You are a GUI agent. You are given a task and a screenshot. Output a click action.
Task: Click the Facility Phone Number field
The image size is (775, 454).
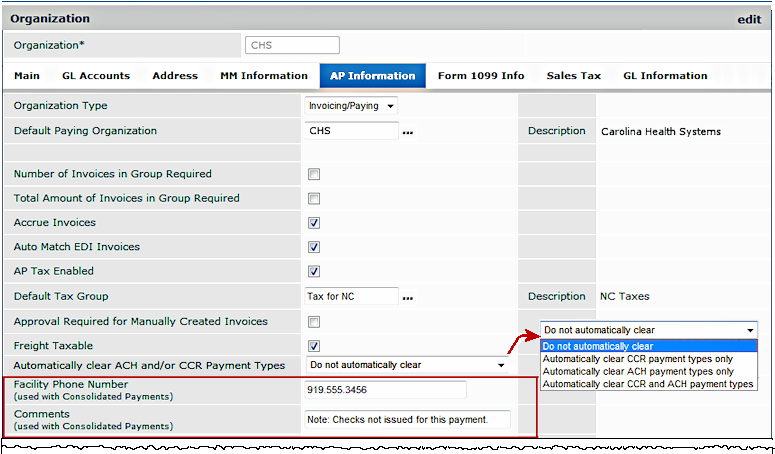tap(385, 390)
